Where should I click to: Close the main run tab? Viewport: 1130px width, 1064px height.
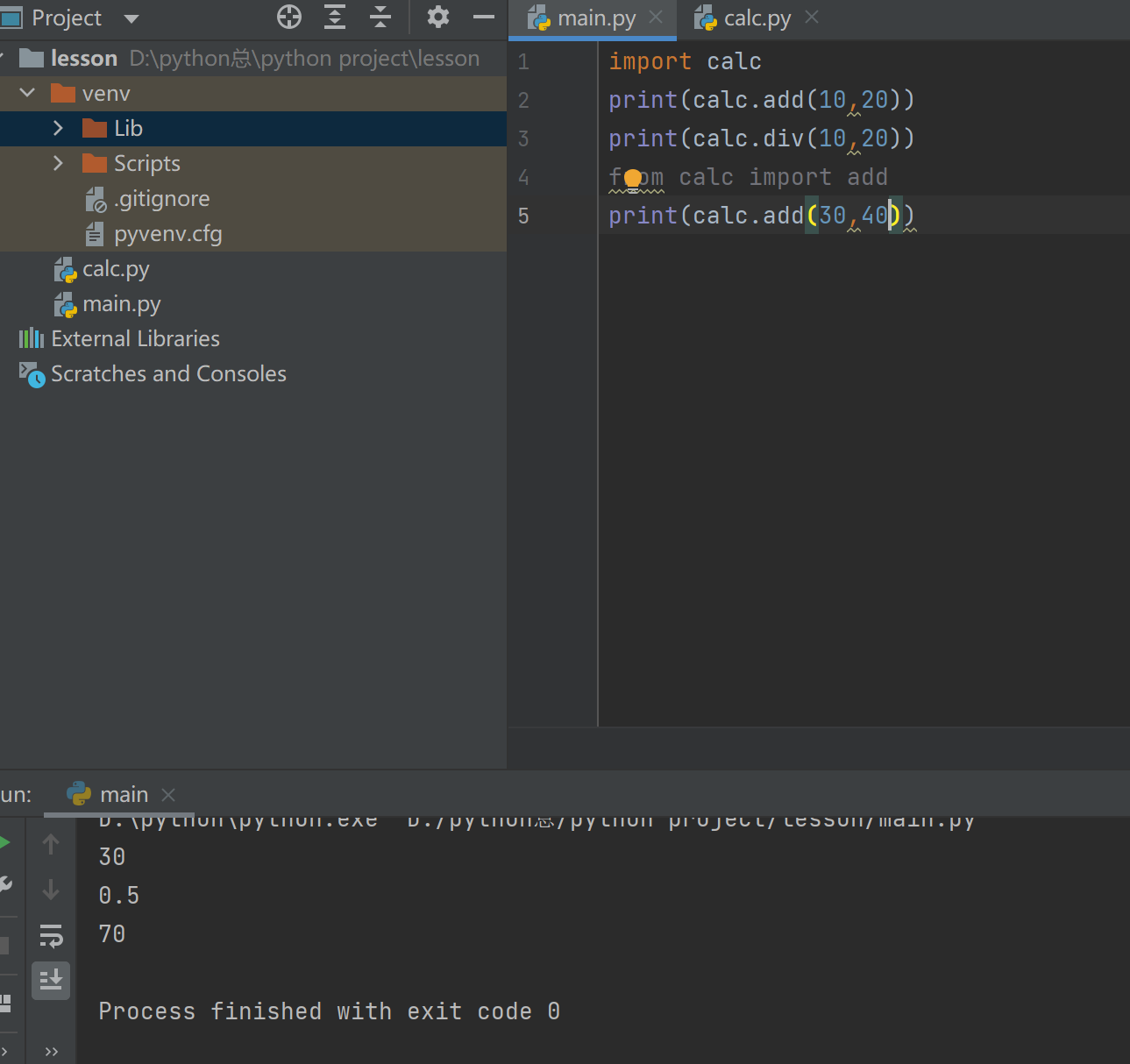(x=169, y=795)
